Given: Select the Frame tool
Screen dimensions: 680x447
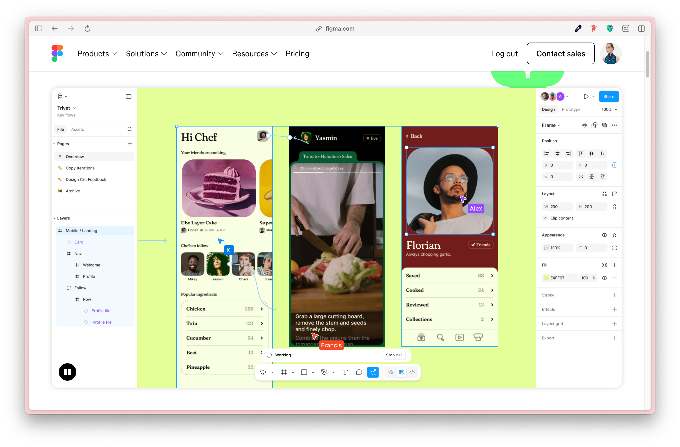Looking at the screenshot, I should click(284, 372).
